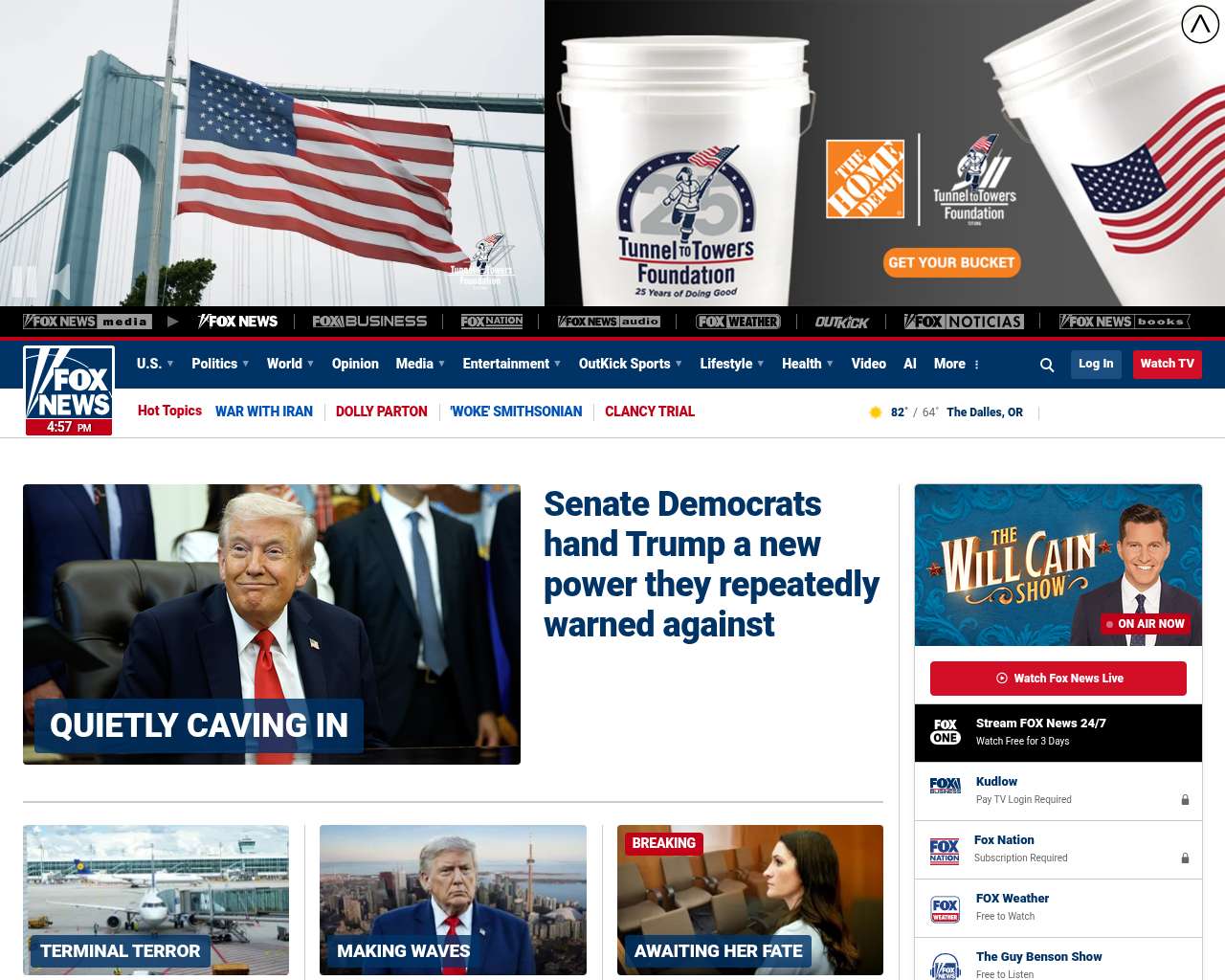Click the ad marker circle icon
Screen dimensions: 1225x980
pyautogui.click(x=1200, y=24)
